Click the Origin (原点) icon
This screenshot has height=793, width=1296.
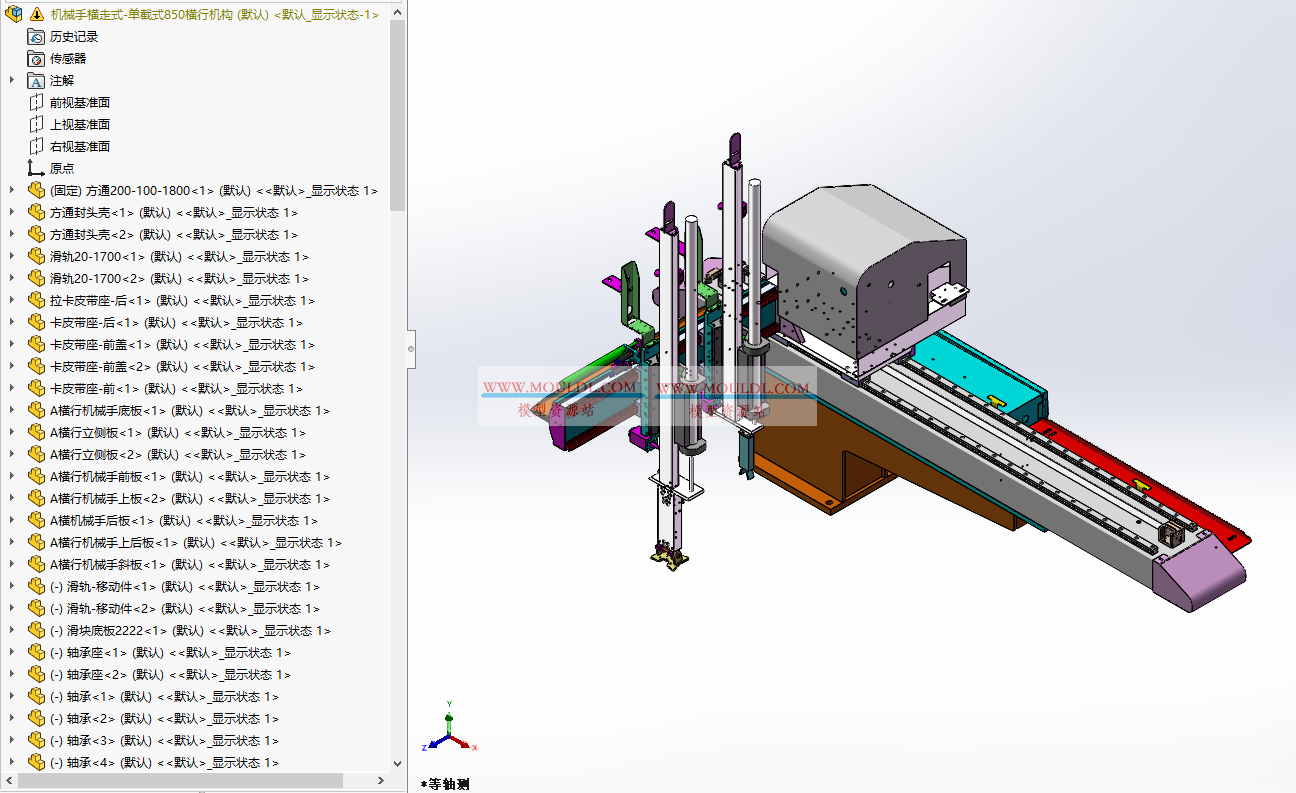pos(36,168)
